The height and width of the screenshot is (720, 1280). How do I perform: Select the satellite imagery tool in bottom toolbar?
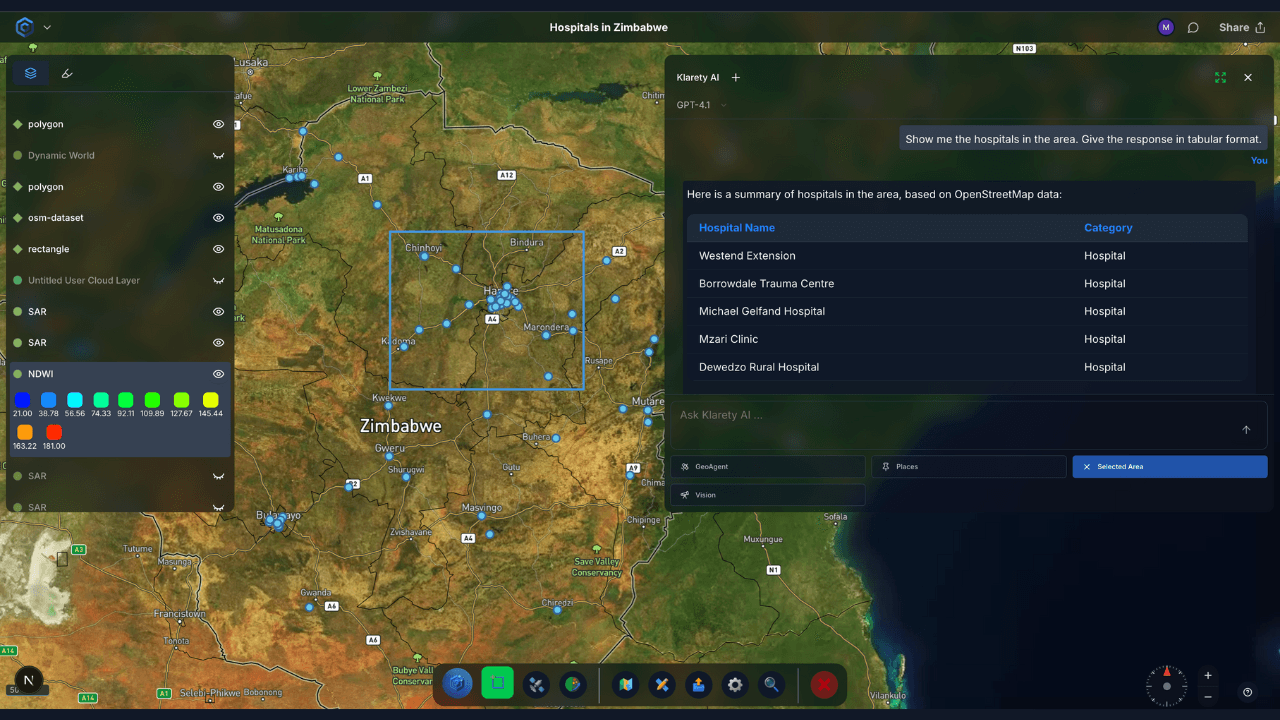coord(535,685)
